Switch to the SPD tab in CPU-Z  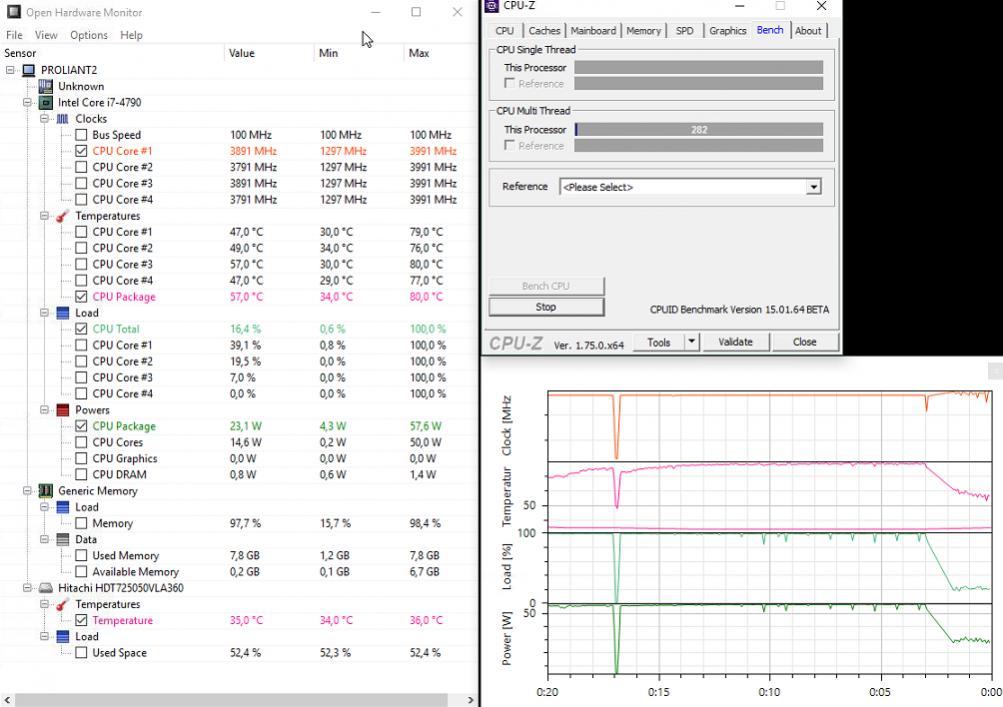point(684,31)
